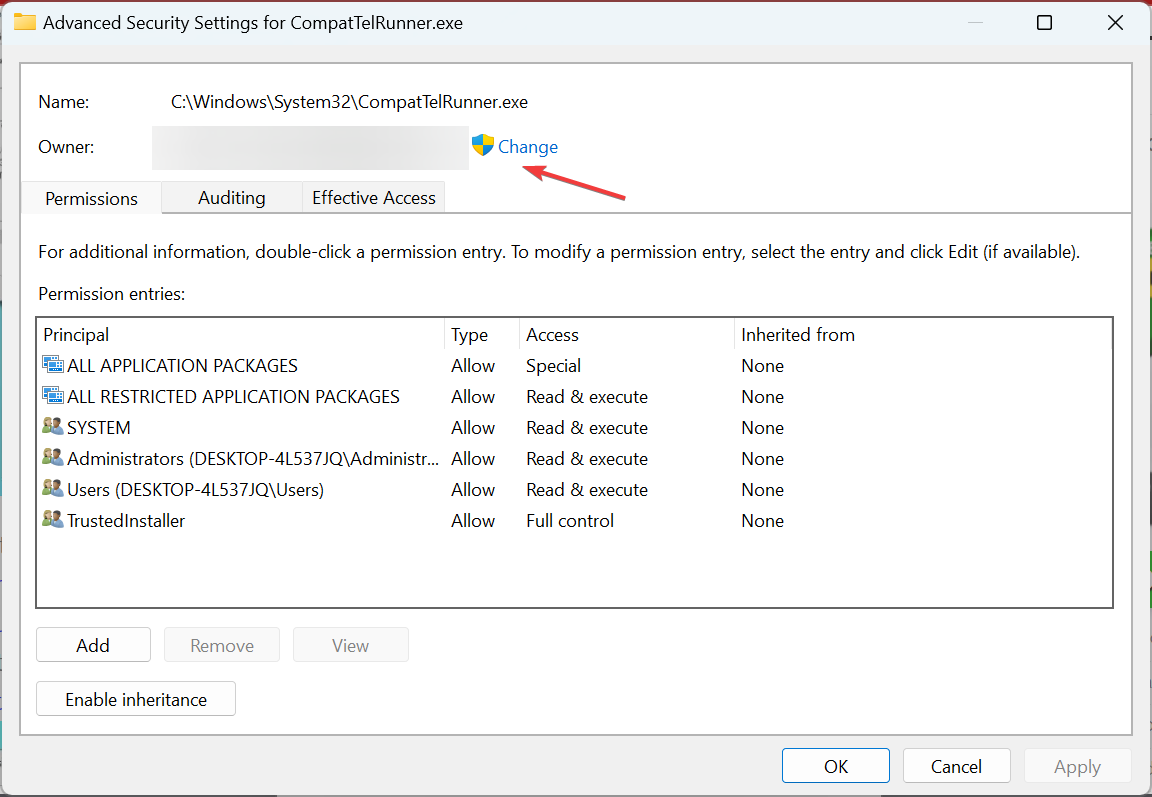Click the TrustedInstaller principal icon
This screenshot has width=1152, height=797.
pyautogui.click(x=53, y=520)
